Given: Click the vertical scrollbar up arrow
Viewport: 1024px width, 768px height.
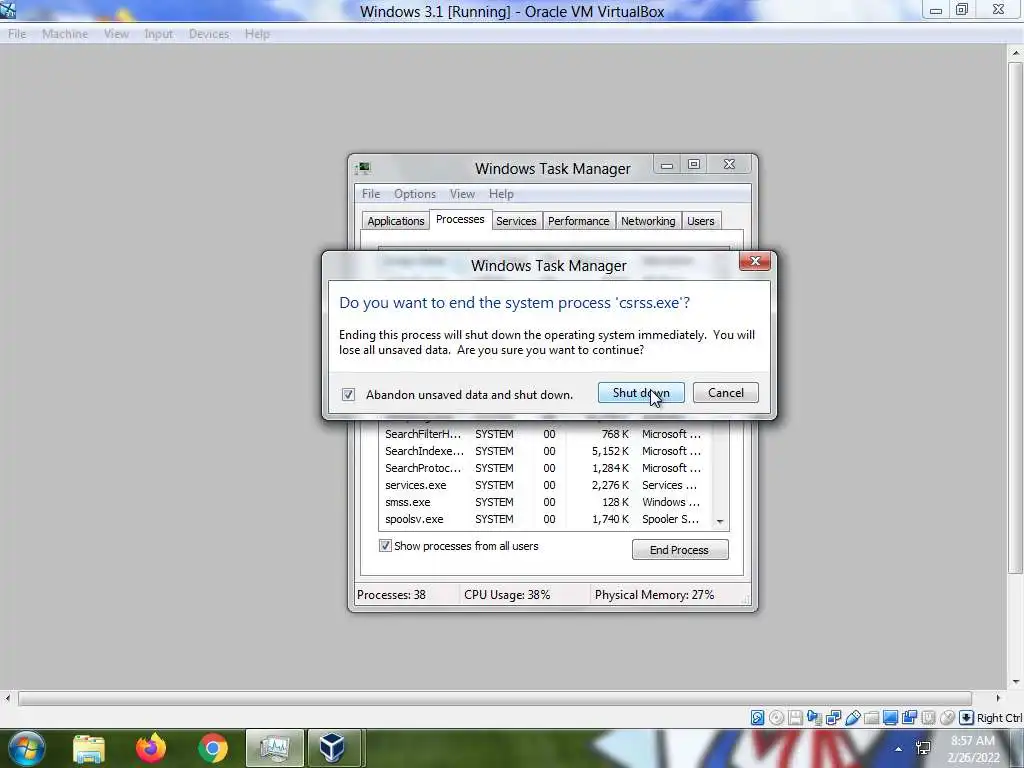Looking at the screenshot, I should point(1016,52).
